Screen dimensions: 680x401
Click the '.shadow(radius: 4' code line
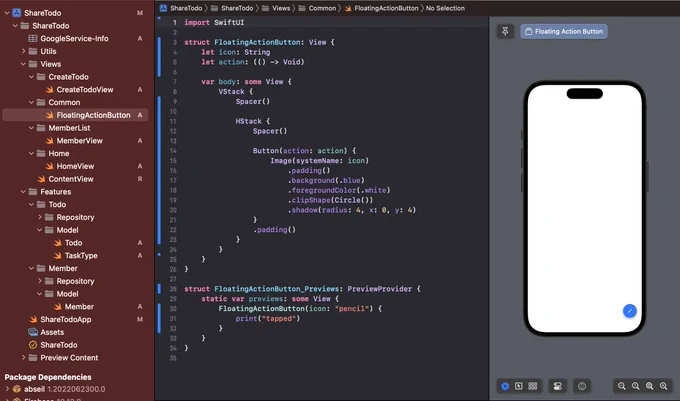click(352, 210)
